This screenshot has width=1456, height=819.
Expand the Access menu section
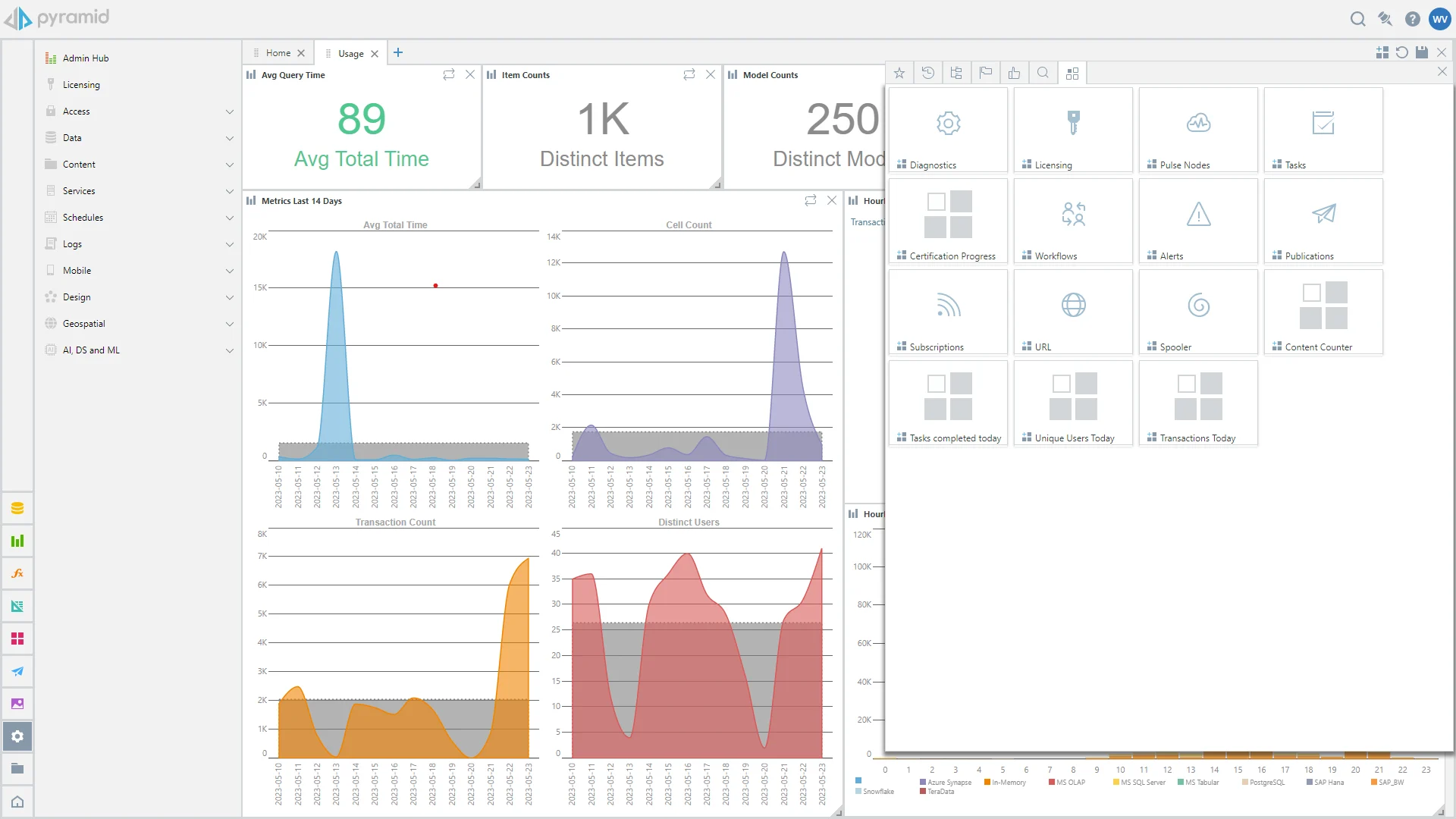229,111
